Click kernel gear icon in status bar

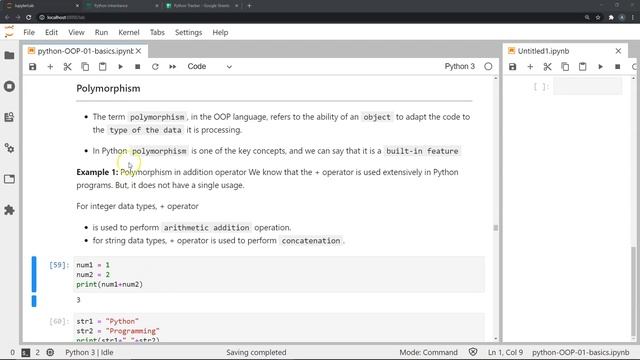point(50,352)
